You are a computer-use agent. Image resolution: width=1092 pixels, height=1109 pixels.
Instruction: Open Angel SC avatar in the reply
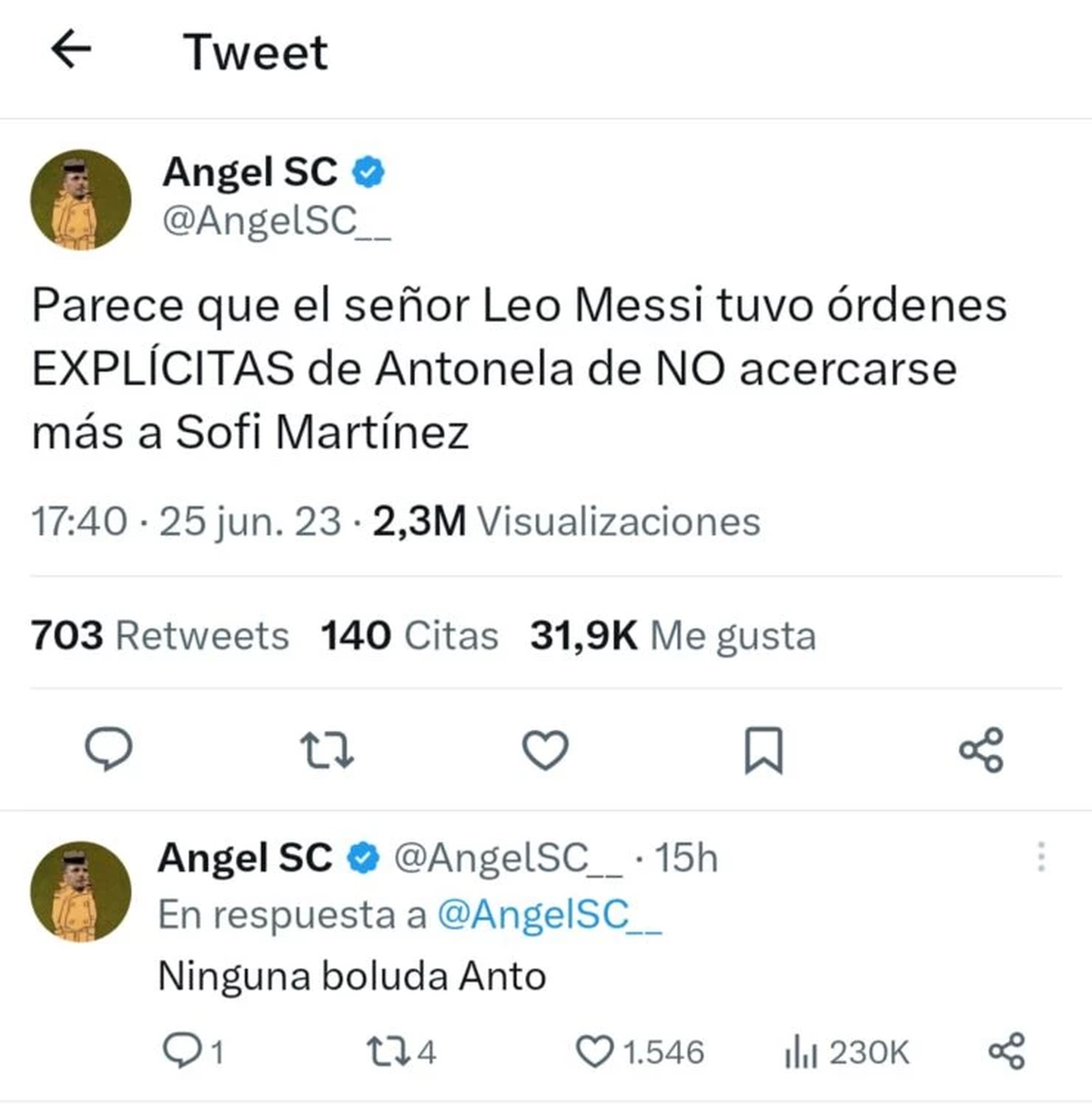tap(81, 892)
